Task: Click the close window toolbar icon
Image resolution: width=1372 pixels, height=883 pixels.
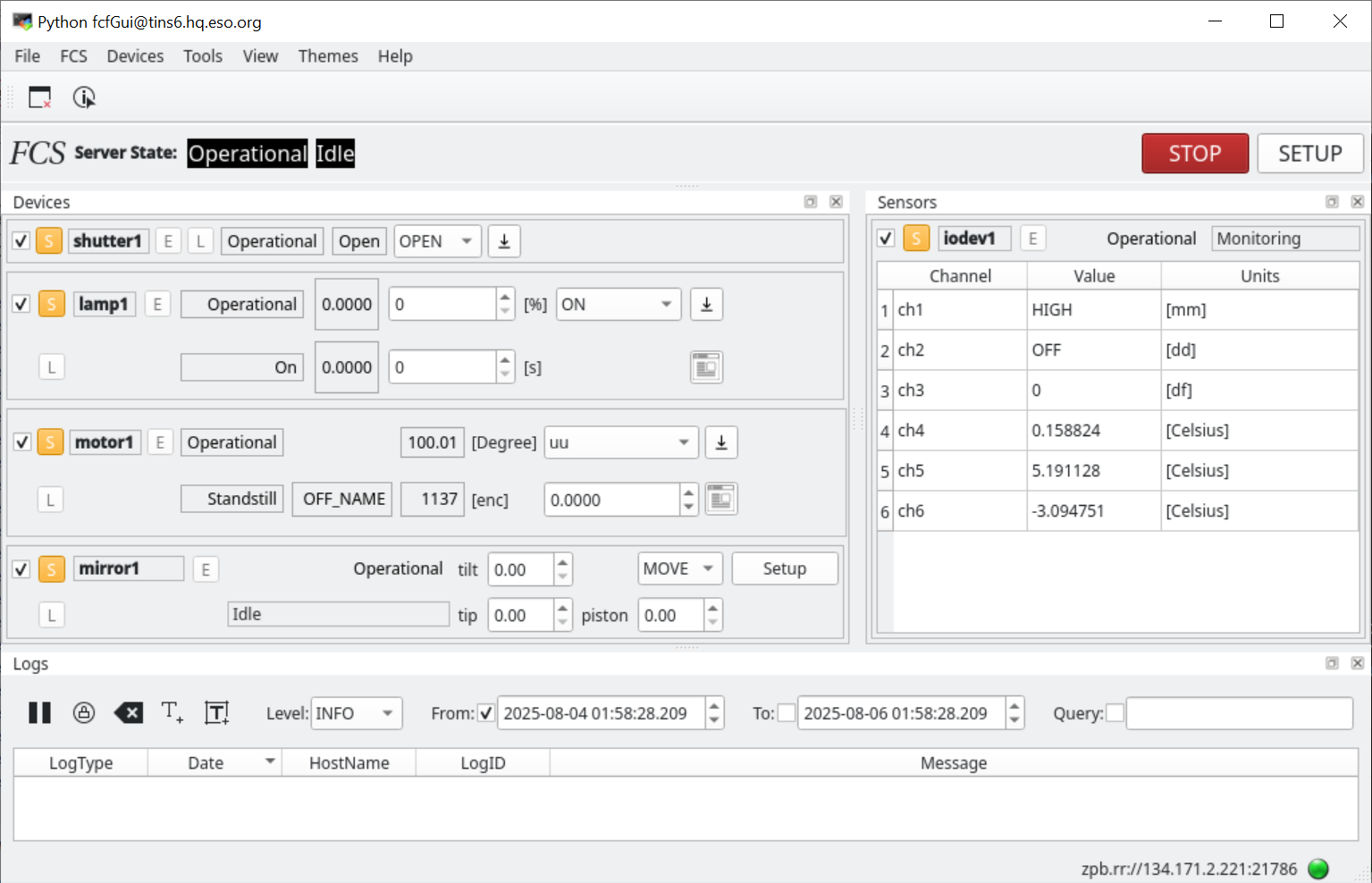Action: 40,97
